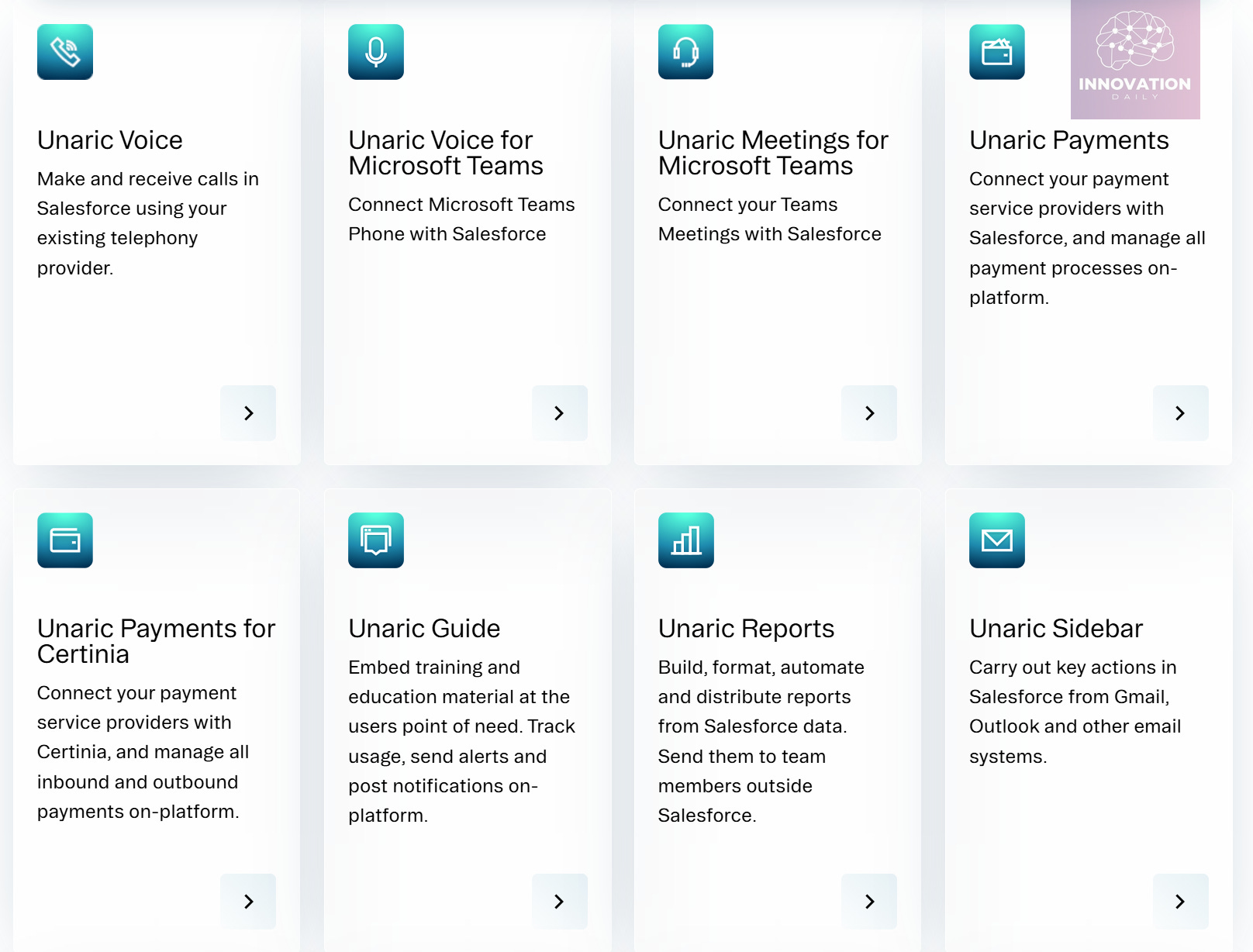1253x952 pixels.
Task: Click the wallet icon on Unaric Payments card
Action: coord(997,52)
